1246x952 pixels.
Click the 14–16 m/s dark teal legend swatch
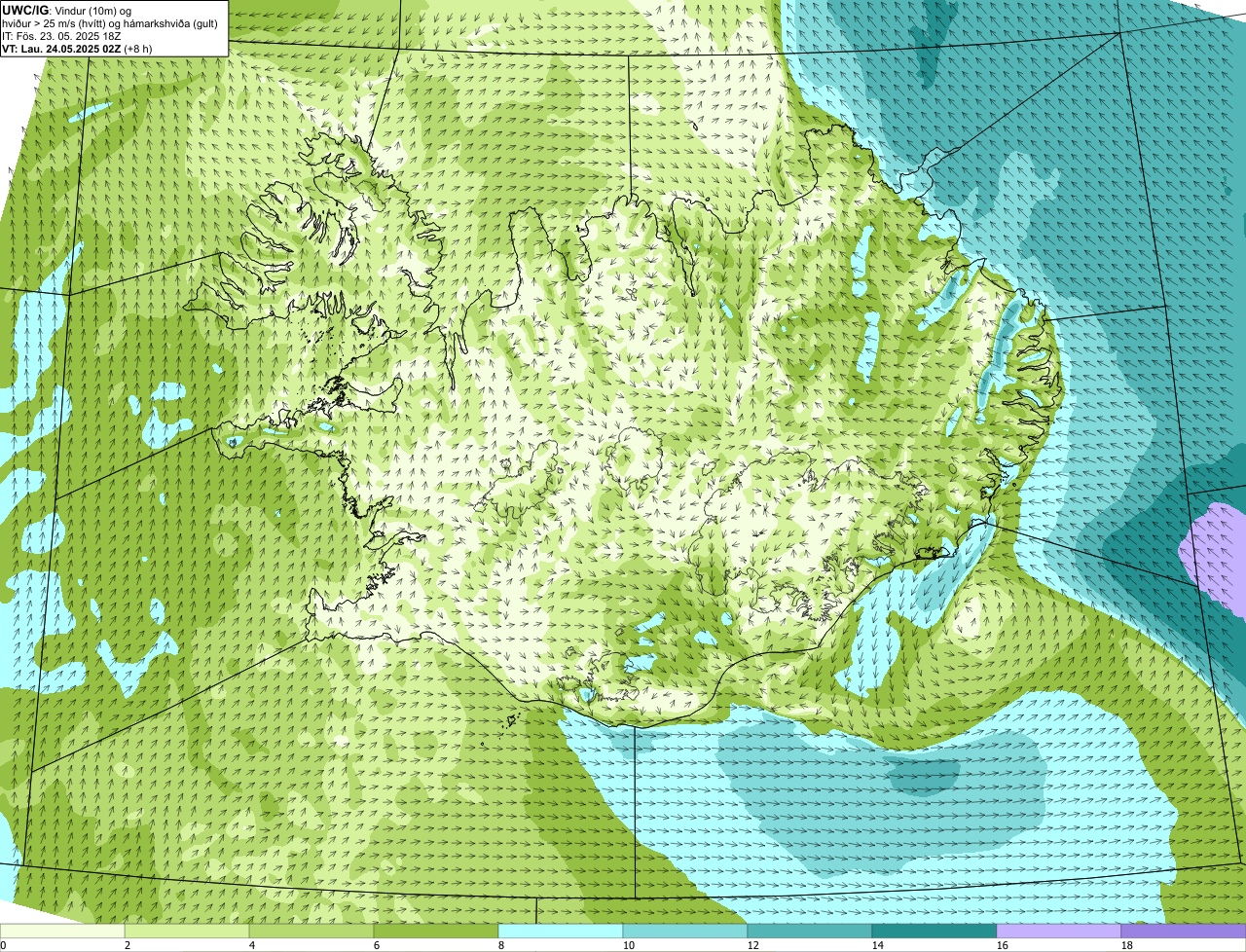point(934,931)
